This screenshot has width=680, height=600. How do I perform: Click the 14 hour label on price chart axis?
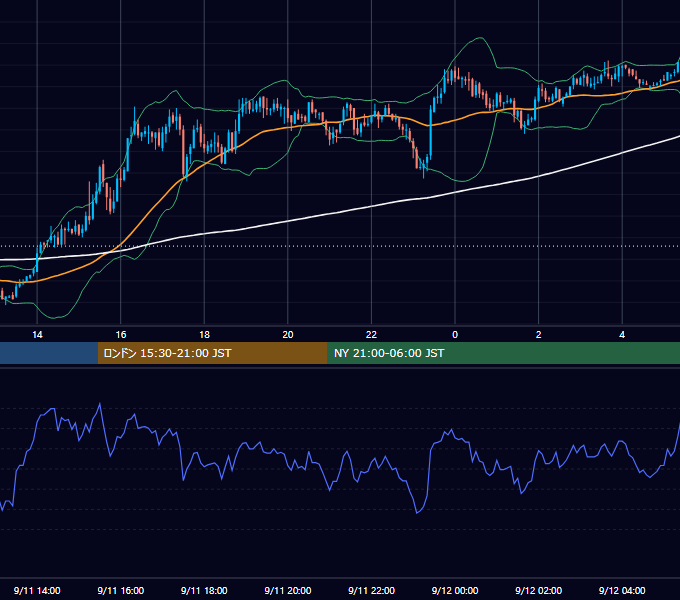[37, 335]
